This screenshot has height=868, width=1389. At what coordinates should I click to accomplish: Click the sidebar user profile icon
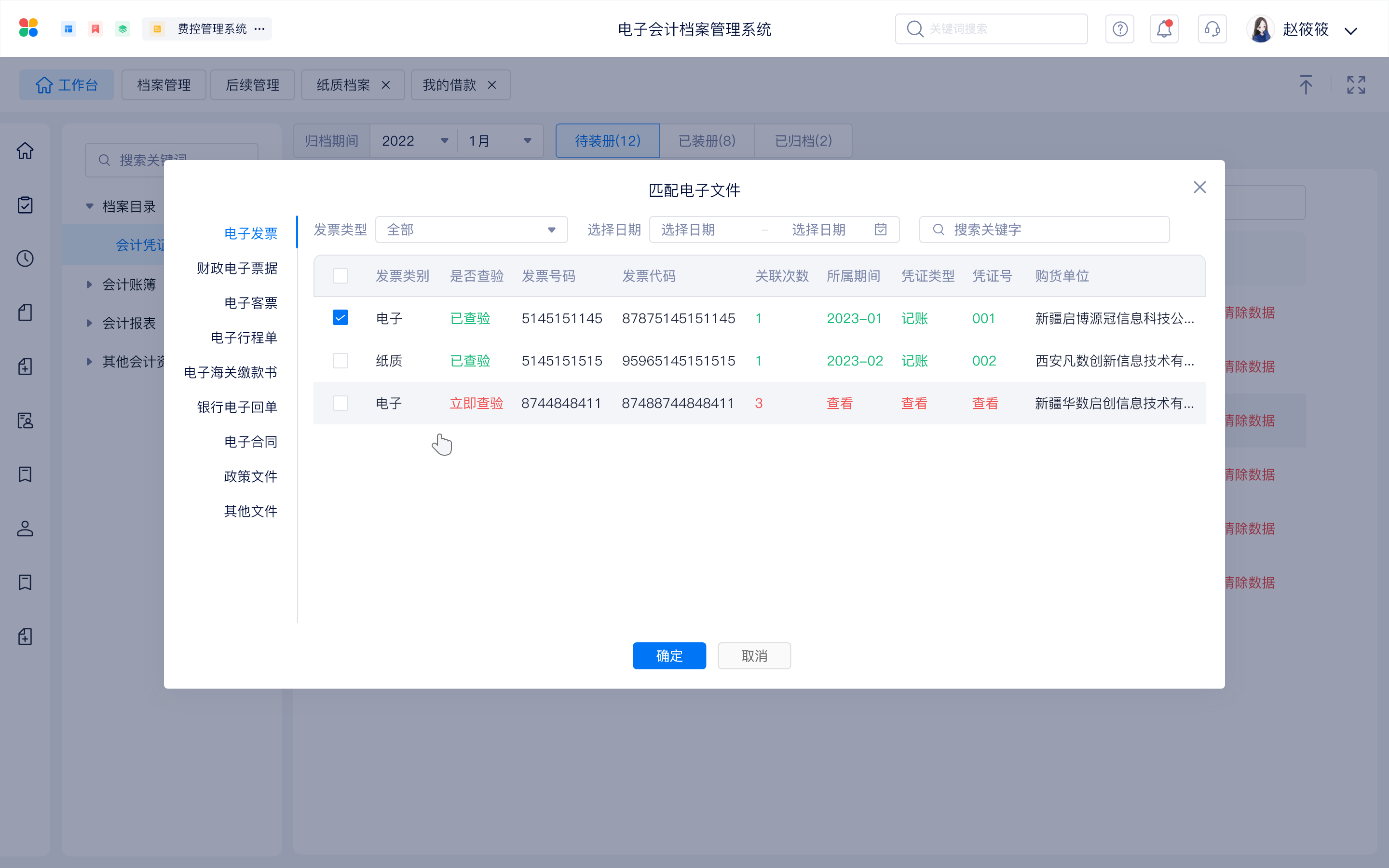[x=25, y=528]
